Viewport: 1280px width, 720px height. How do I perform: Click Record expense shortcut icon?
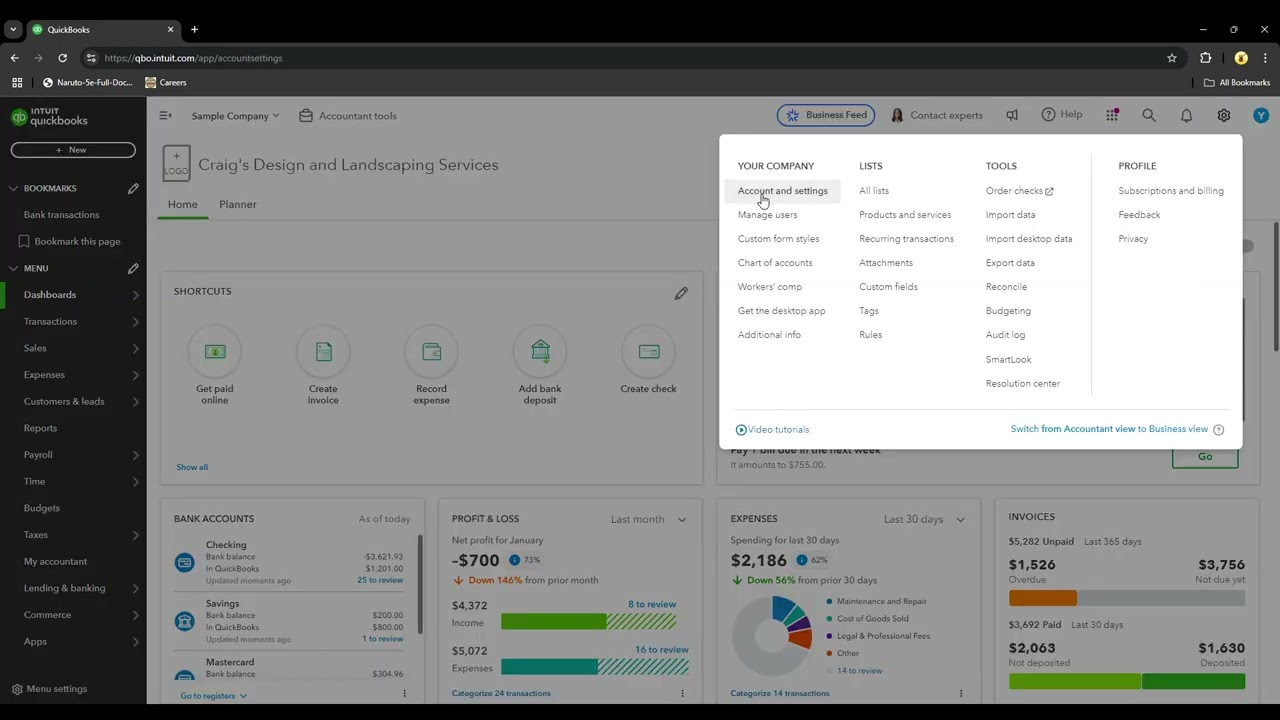pos(431,352)
